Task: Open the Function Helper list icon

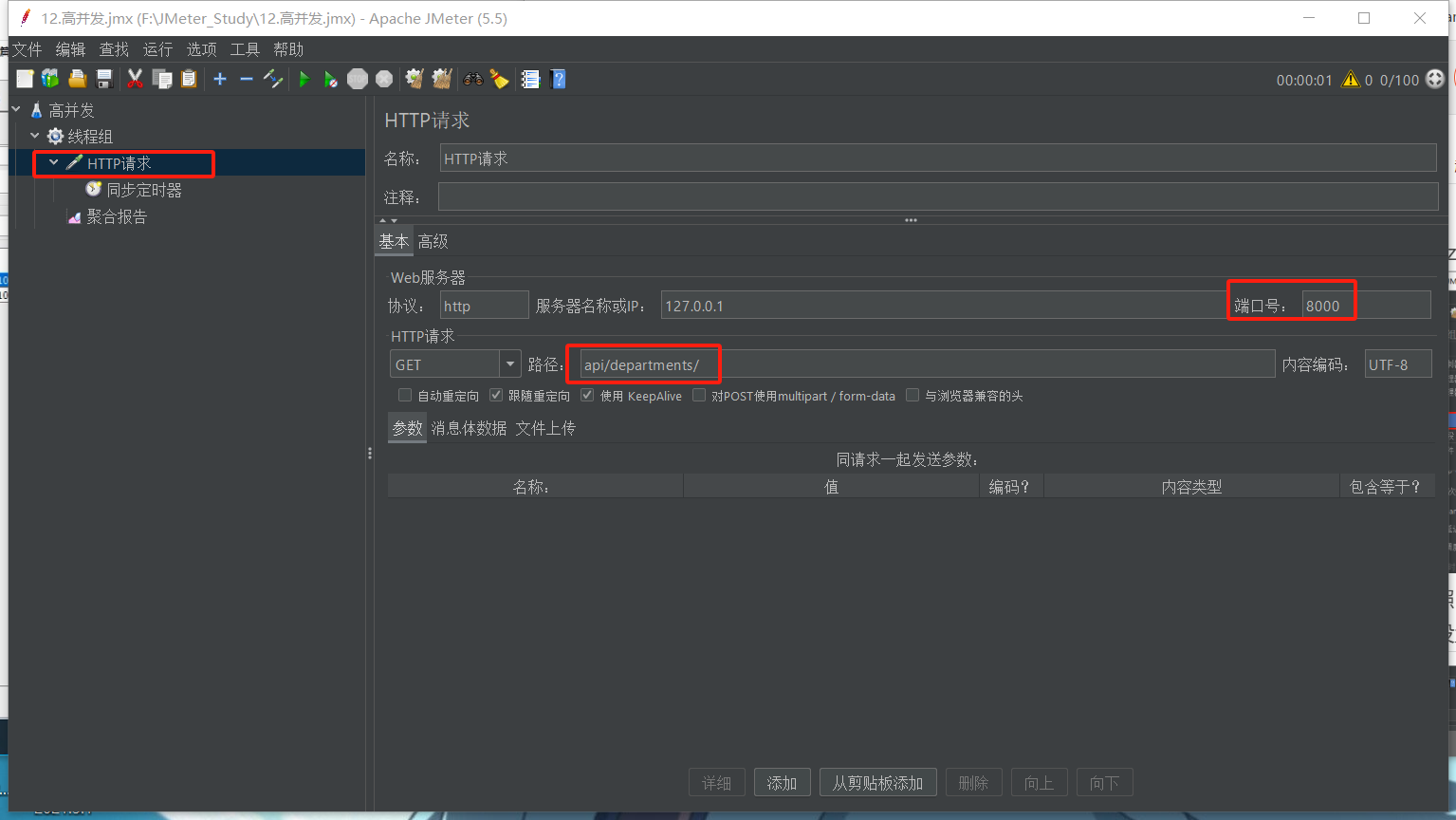Action: 530,79
